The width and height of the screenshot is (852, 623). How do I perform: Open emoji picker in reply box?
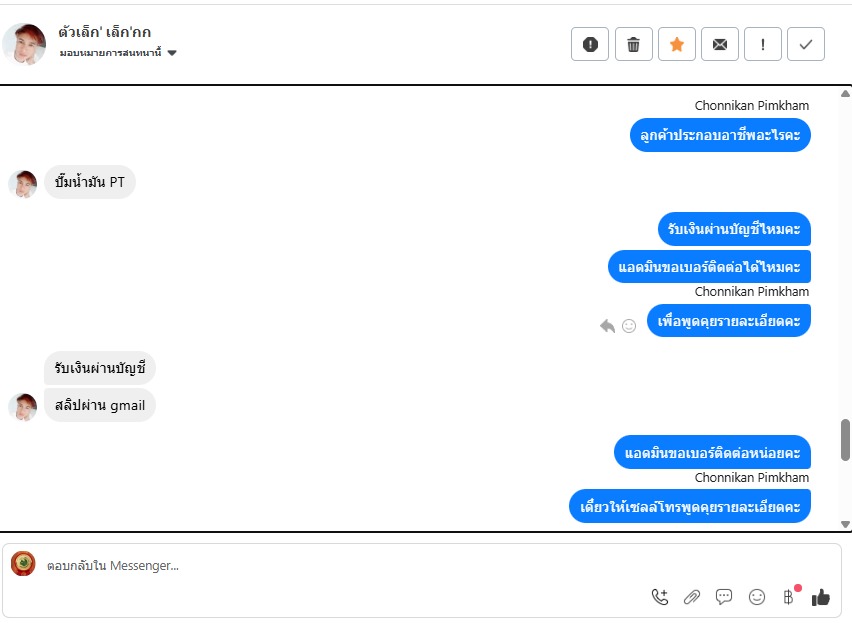pos(756,597)
